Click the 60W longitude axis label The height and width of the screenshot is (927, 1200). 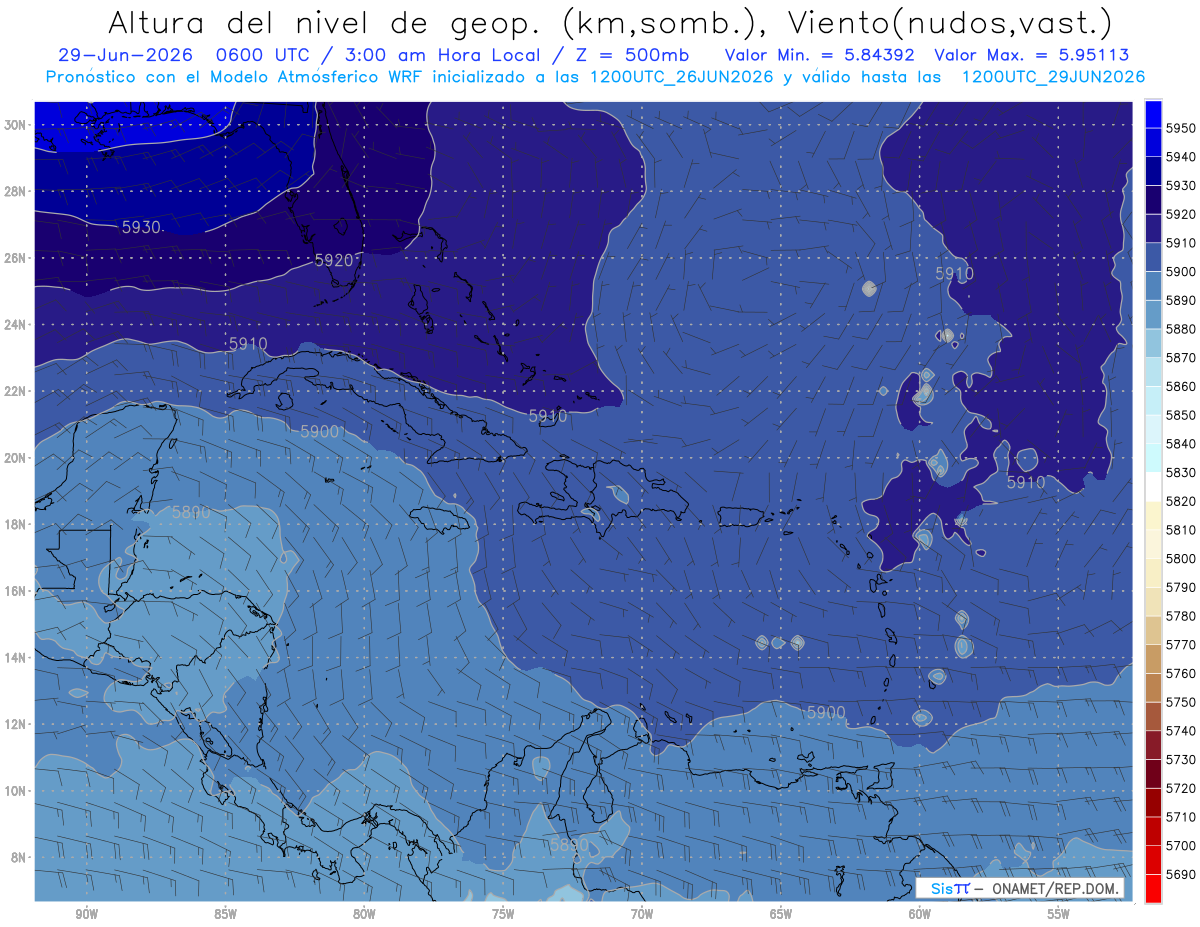click(x=920, y=914)
